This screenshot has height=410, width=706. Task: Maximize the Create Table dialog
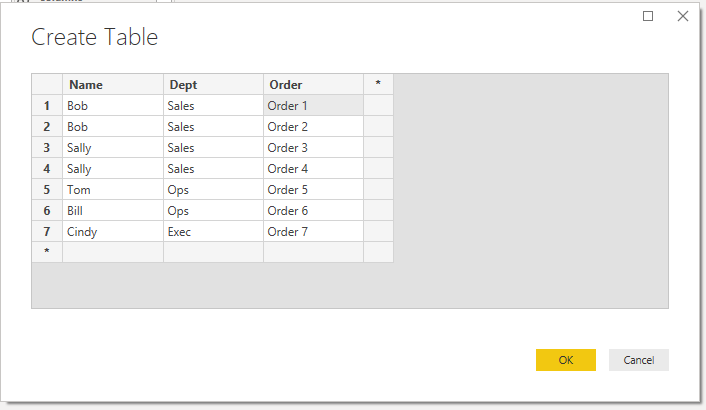648,16
